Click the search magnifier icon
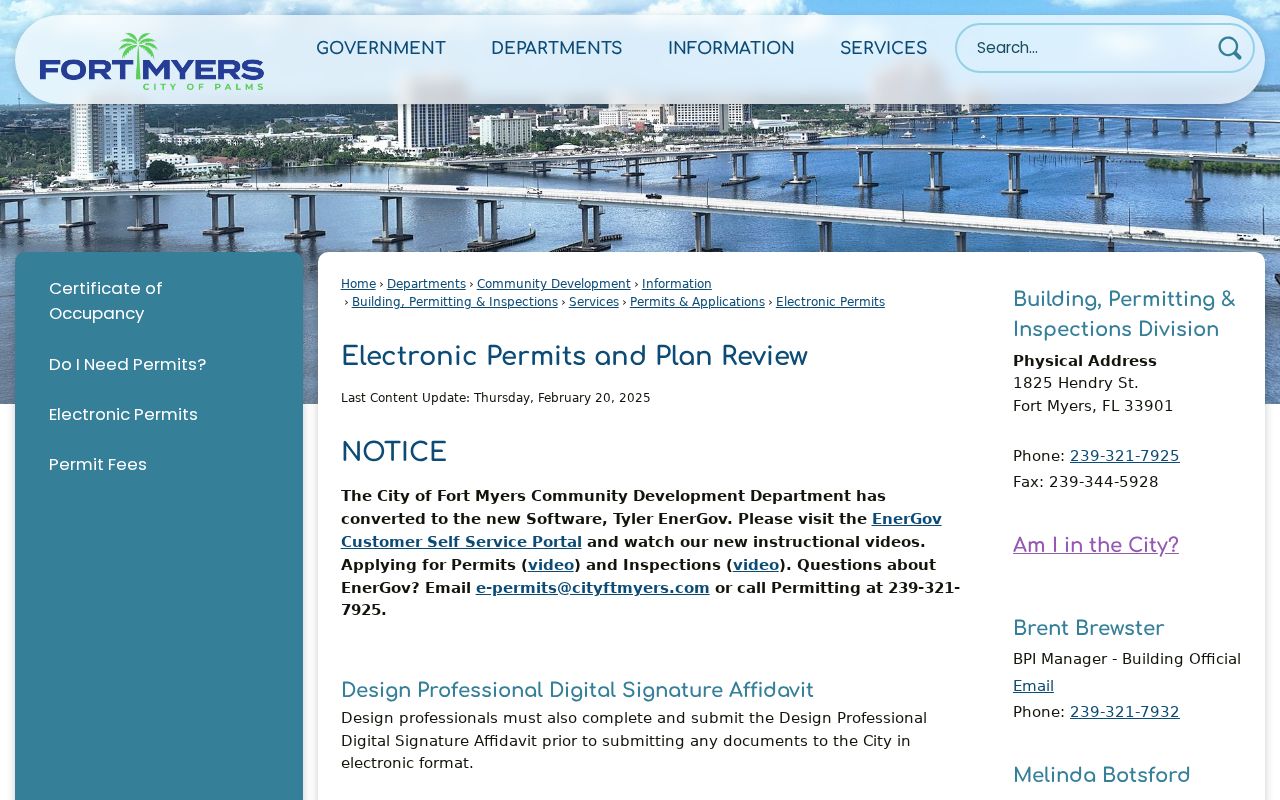Viewport: 1280px width, 800px height. pos(1229,48)
